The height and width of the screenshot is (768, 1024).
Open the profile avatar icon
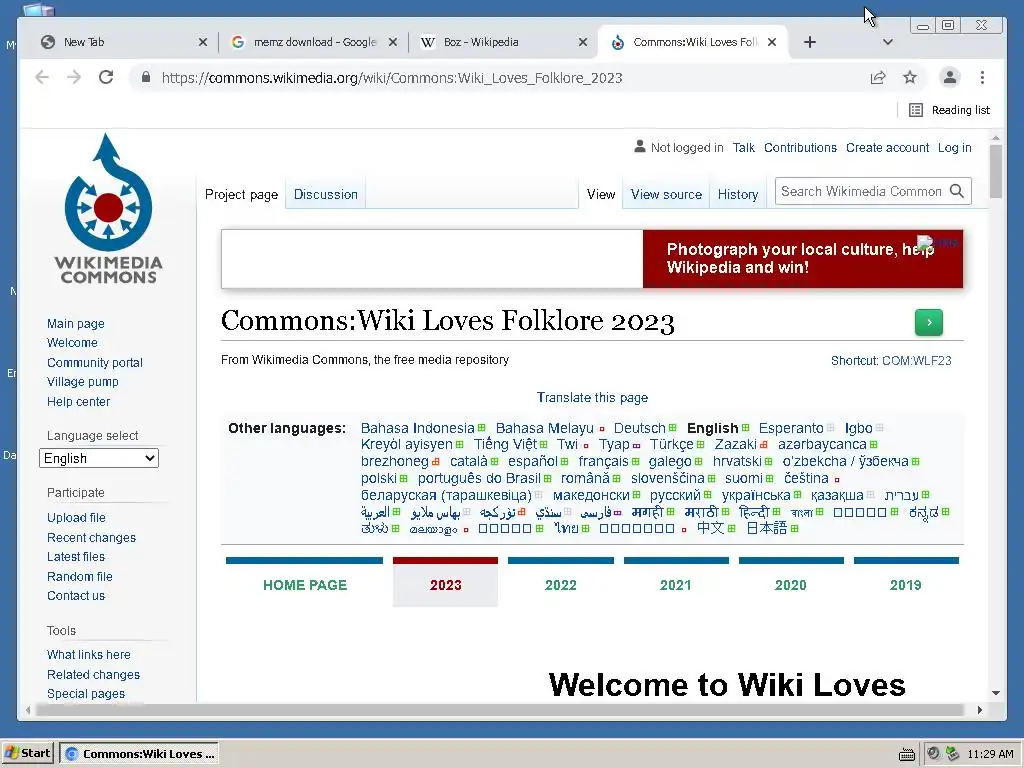[950, 78]
